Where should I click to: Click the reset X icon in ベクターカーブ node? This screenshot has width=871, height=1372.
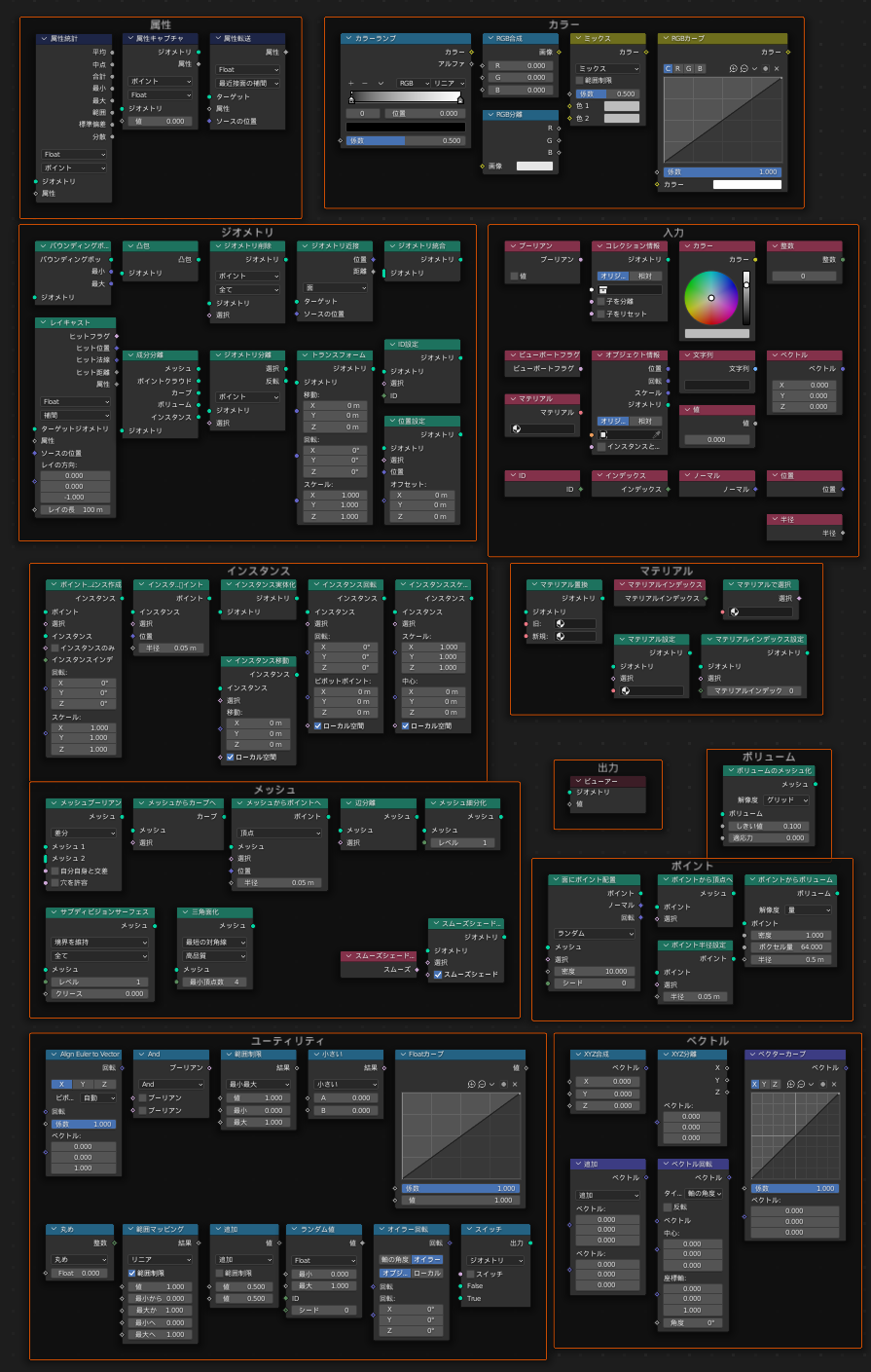click(834, 1084)
